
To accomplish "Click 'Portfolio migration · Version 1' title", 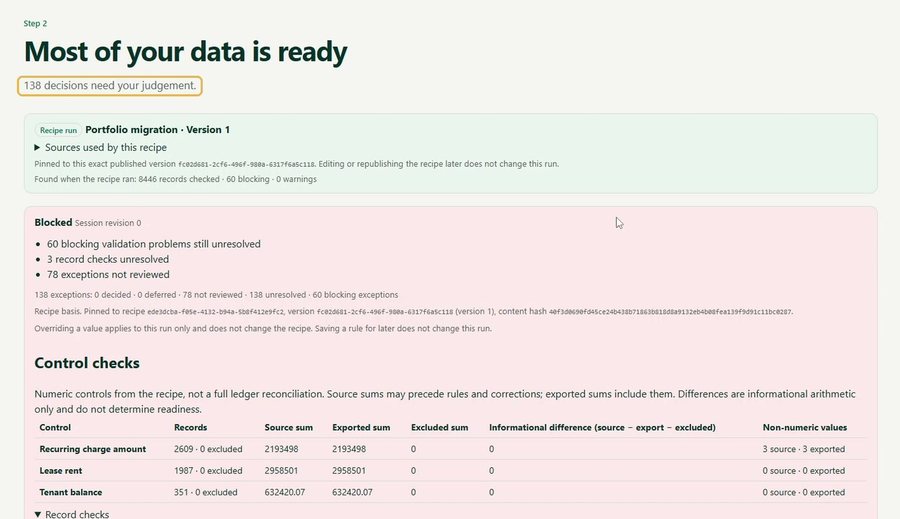I will point(157,130).
